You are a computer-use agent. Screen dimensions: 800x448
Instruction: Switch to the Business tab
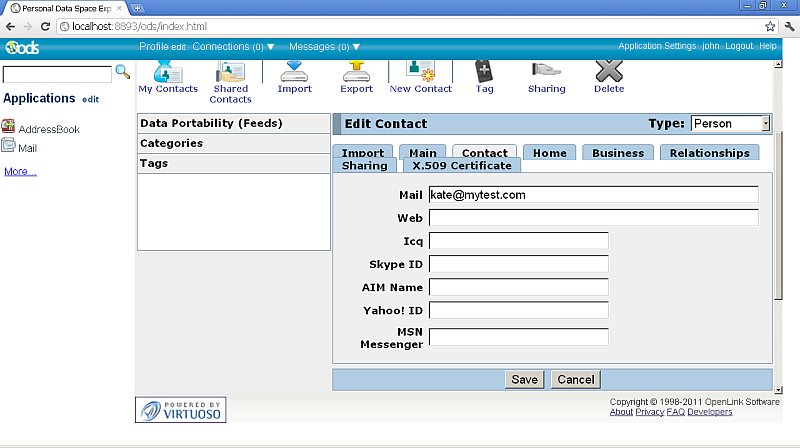click(617, 153)
